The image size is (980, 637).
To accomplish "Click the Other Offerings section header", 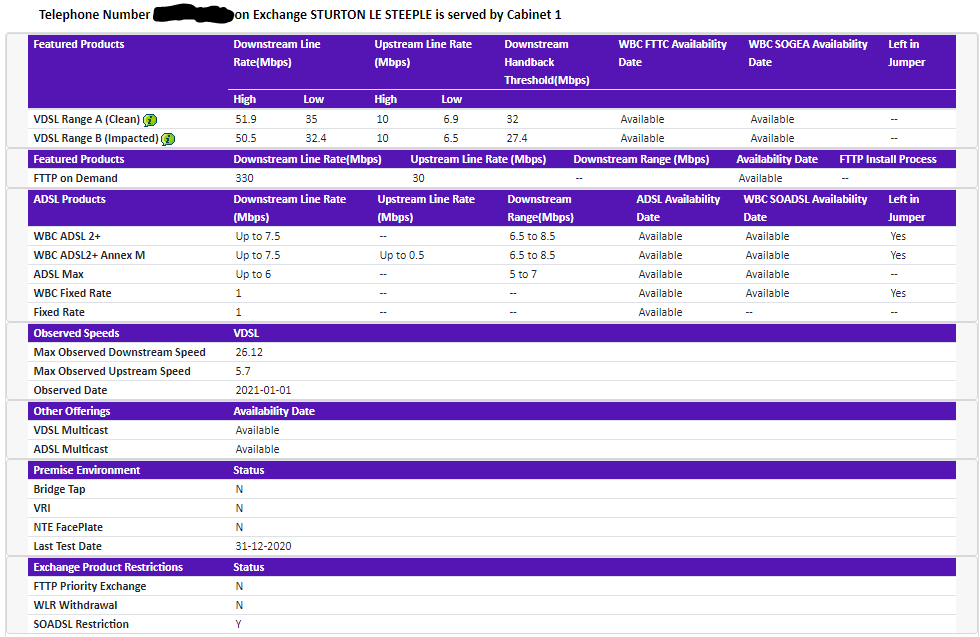I will [x=72, y=411].
